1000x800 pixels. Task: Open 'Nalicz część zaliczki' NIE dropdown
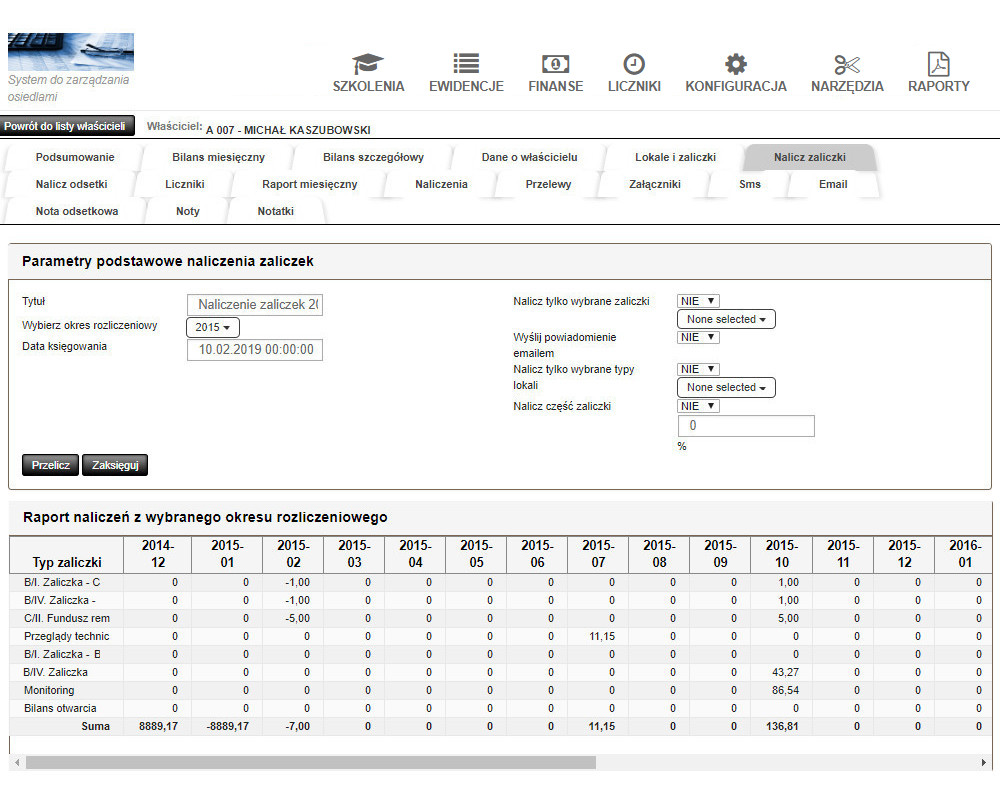(698, 406)
